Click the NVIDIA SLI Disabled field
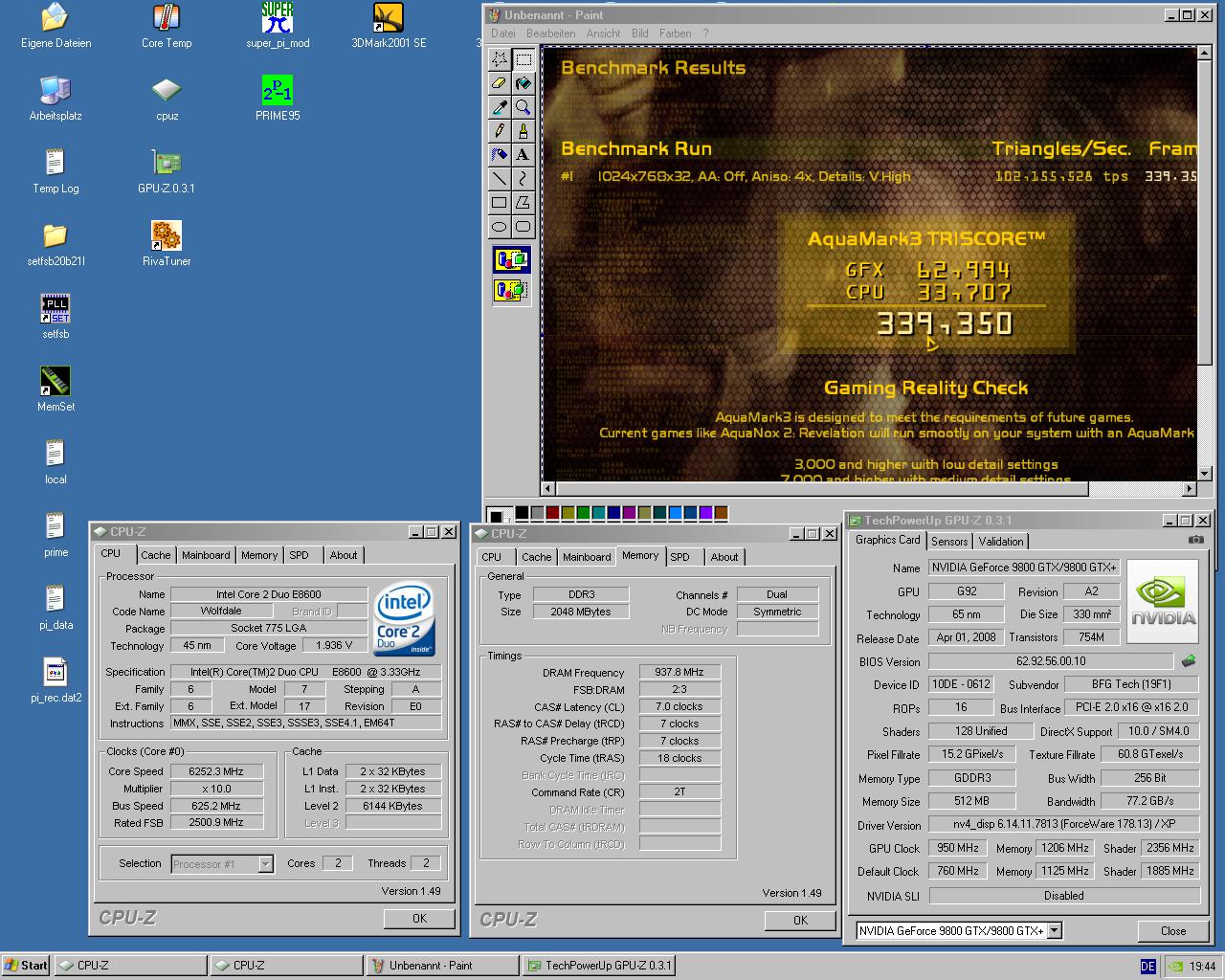1225x980 pixels. click(1064, 896)
